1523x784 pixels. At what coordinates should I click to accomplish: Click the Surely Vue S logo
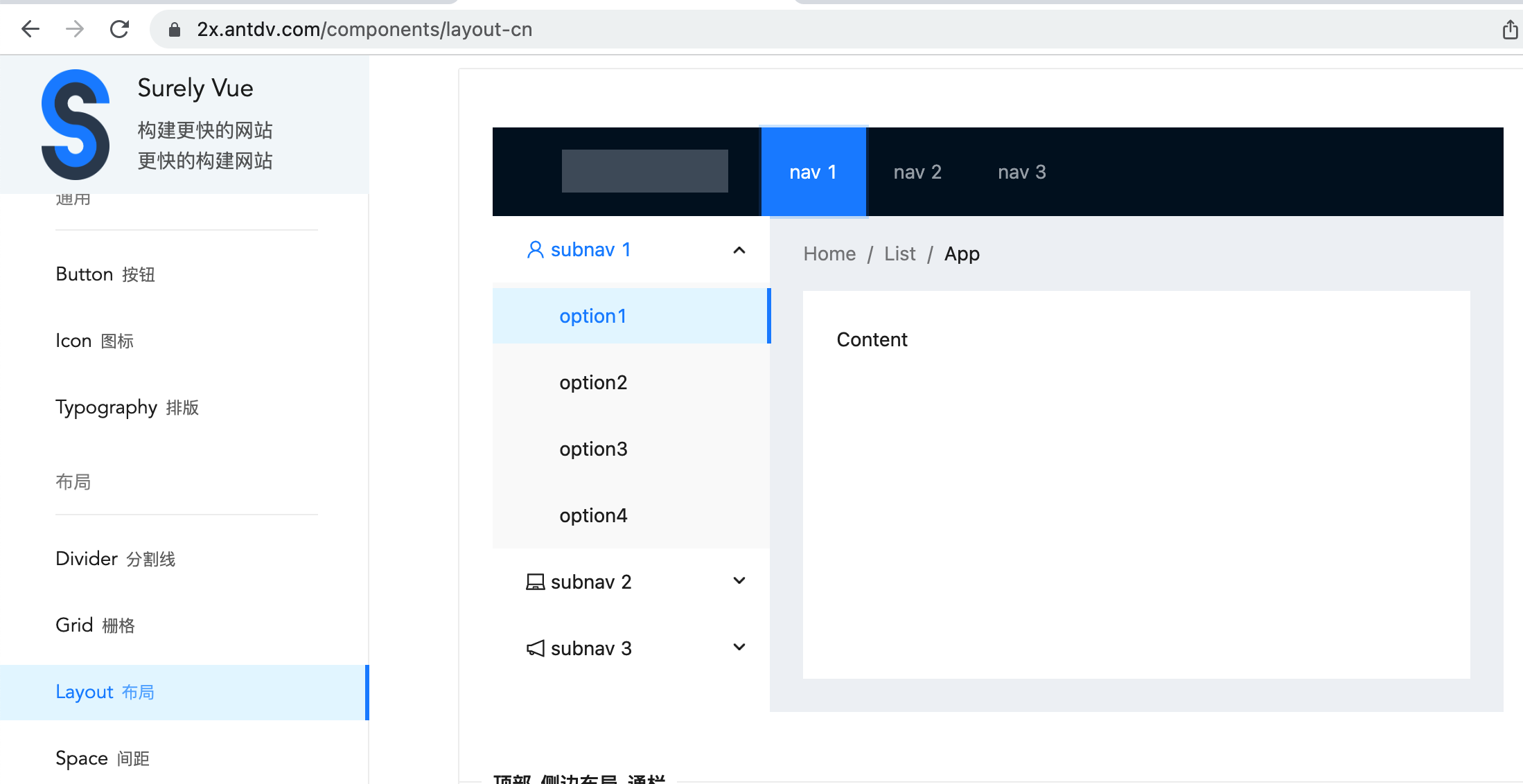[76, 125]
